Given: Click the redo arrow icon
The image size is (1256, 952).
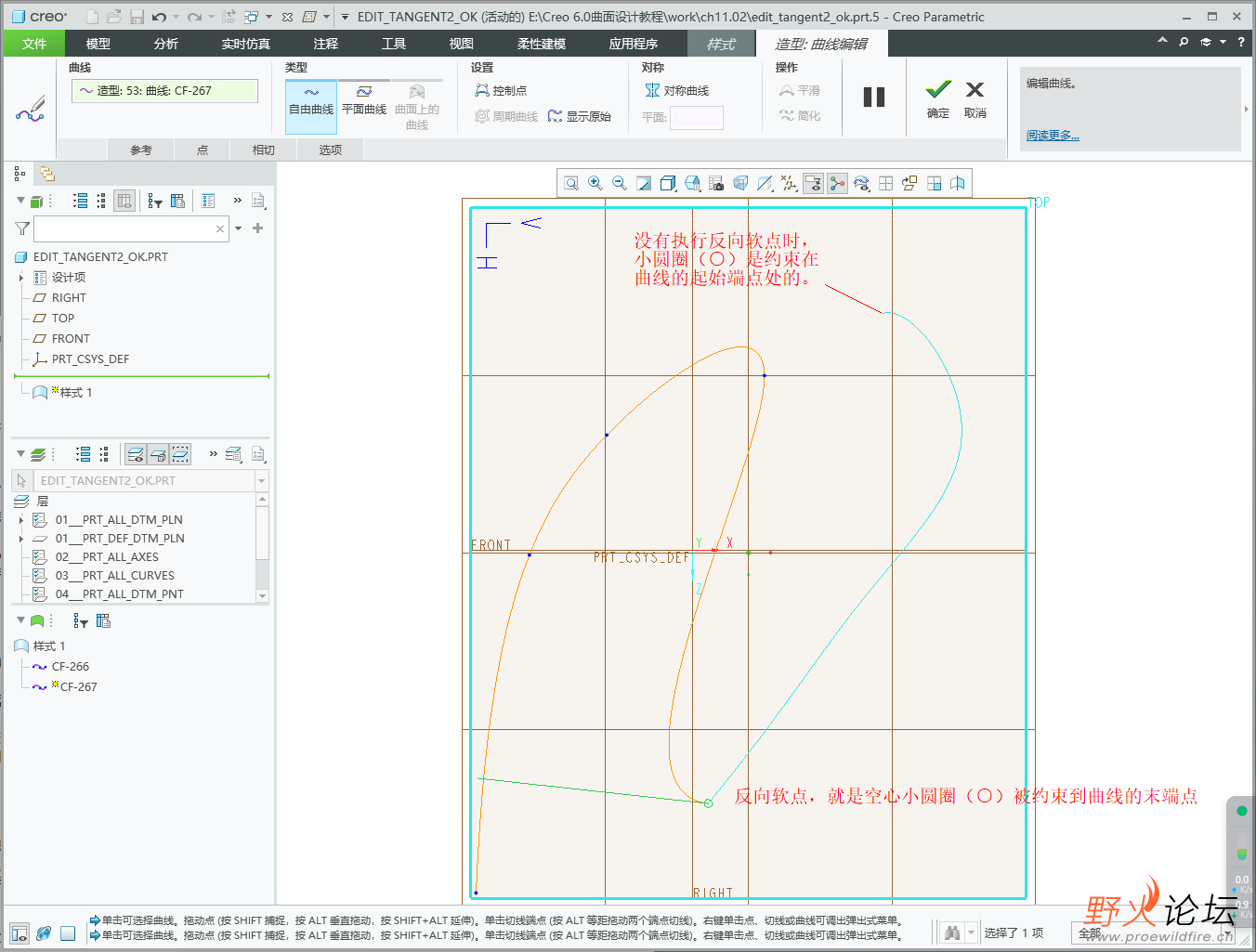Looking at the screenshot, I should point(193,17).
